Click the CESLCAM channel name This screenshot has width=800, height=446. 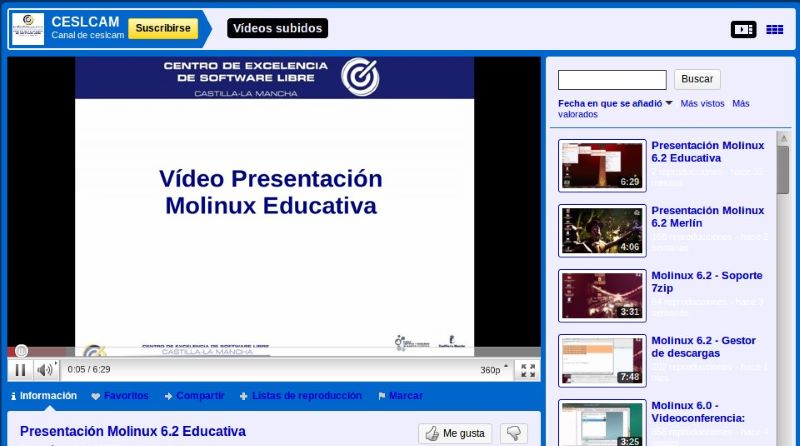click(85, 22)
